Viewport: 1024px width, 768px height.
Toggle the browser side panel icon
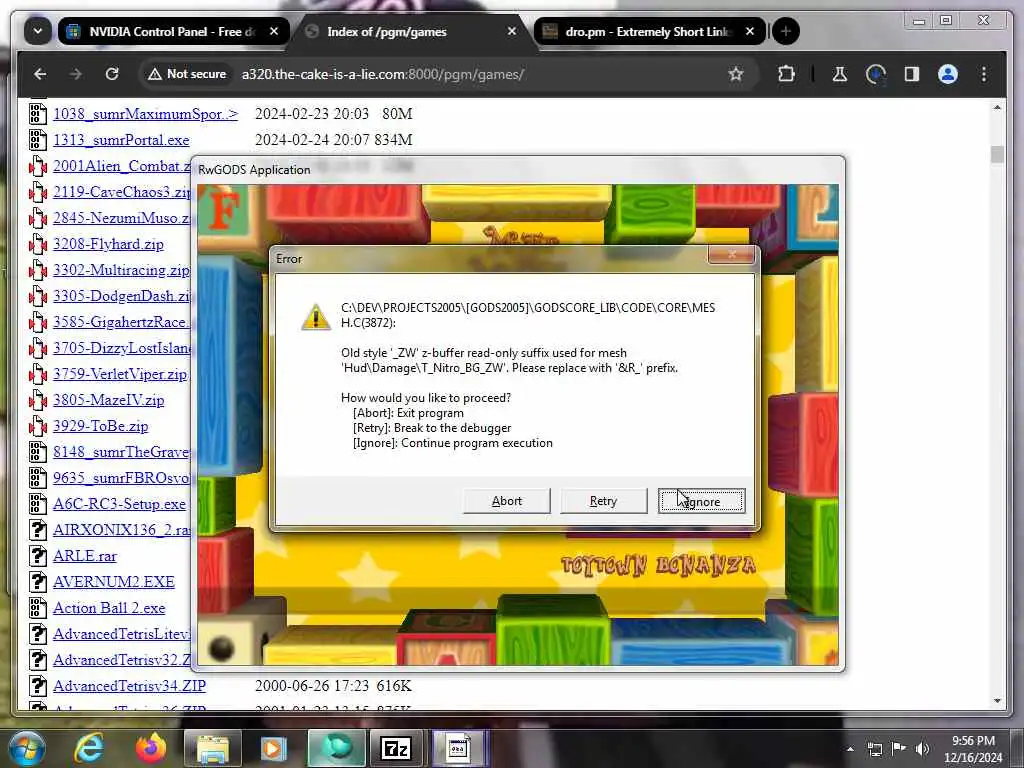[912, 74]
